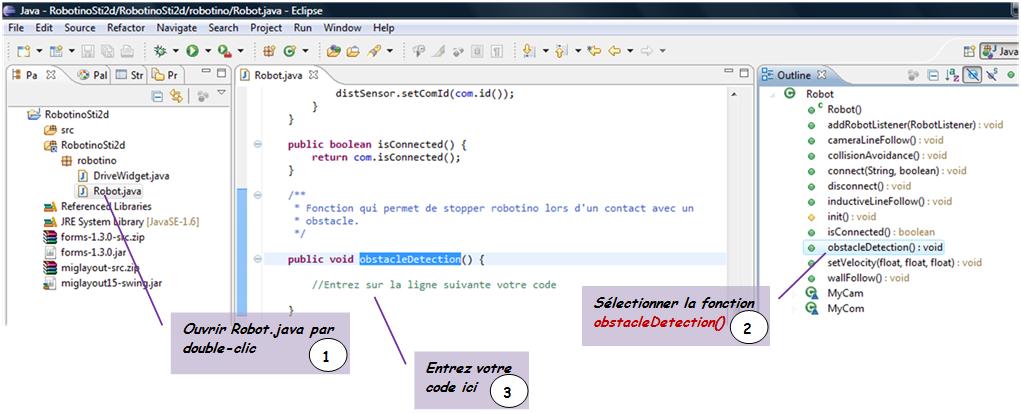Close the Robot.java editor tab

pyautogui.click(x=312, y=75)
